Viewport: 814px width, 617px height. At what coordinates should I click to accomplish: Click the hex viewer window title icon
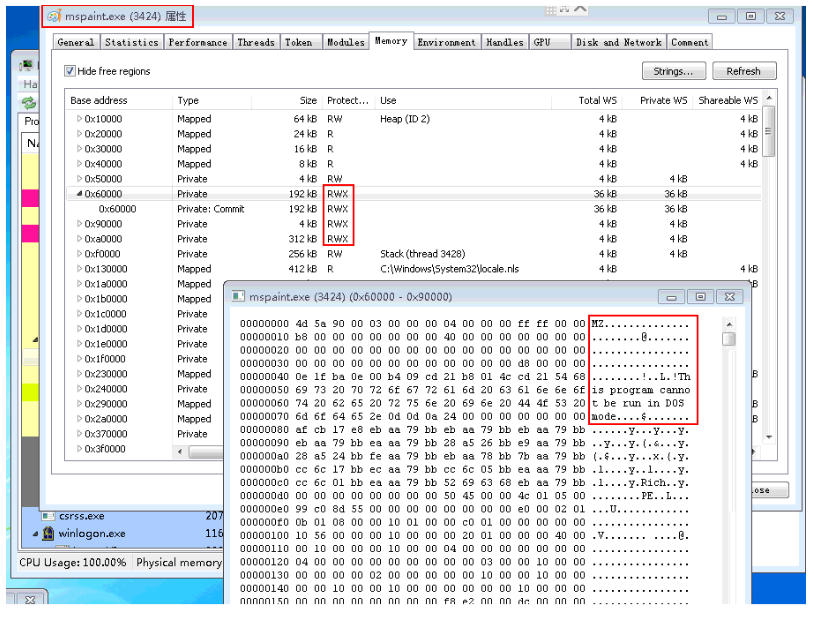pos(238,296)
